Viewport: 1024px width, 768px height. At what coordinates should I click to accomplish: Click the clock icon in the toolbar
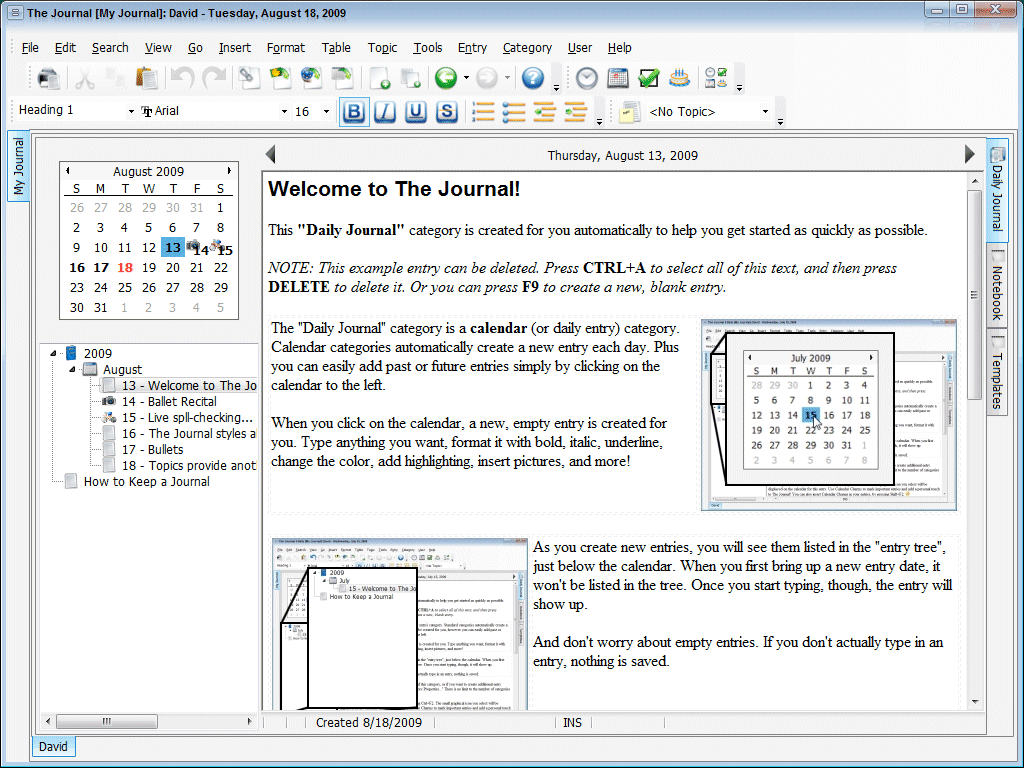point(586,78)
